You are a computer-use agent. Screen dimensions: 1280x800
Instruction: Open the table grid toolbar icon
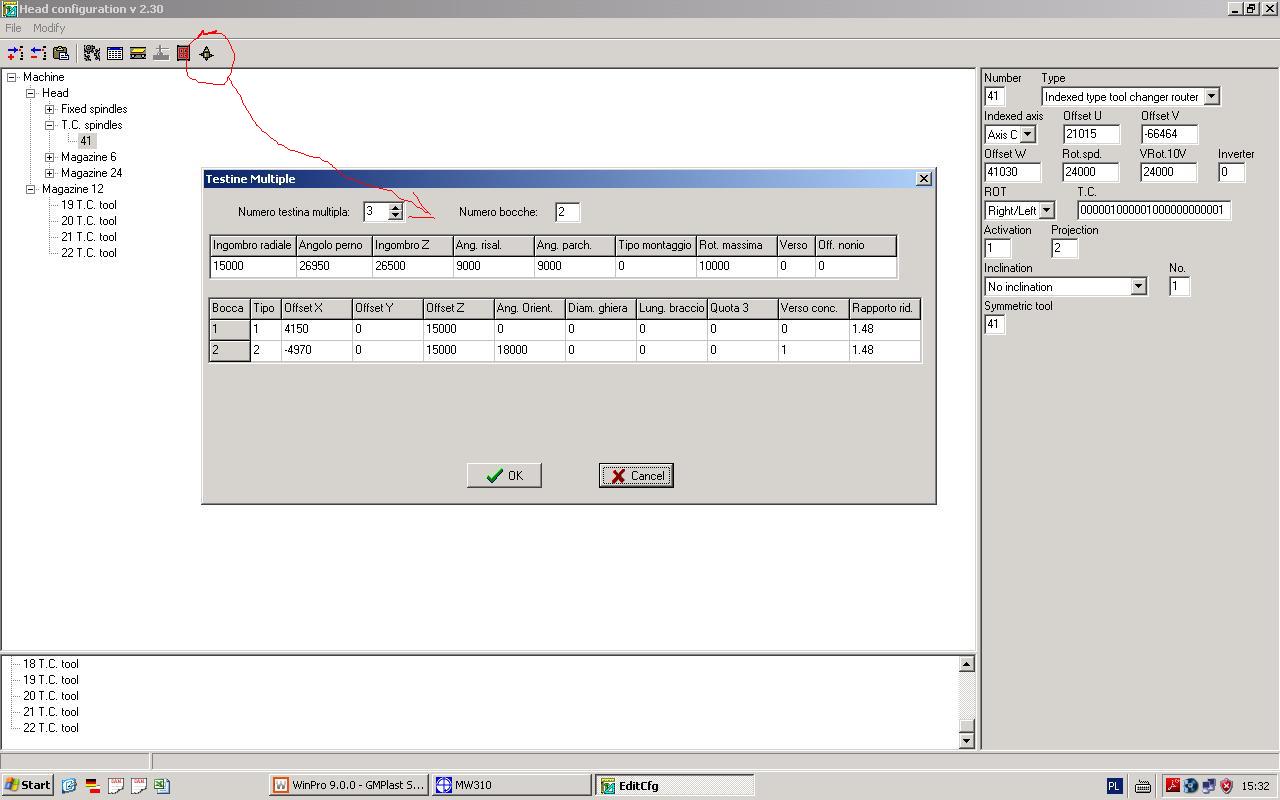(x=115, y=53)
